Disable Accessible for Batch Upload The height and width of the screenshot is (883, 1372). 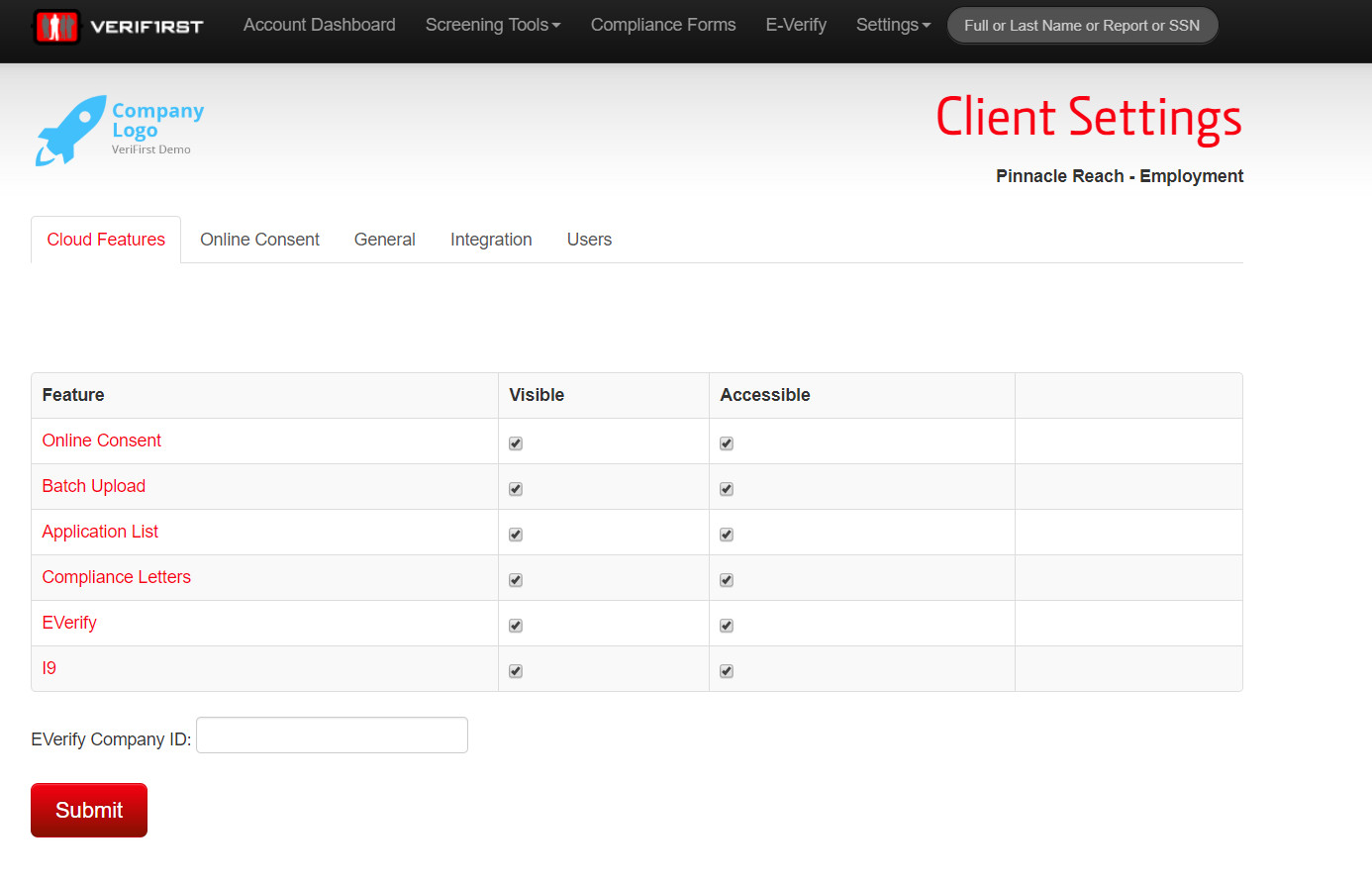pos(726,488)
